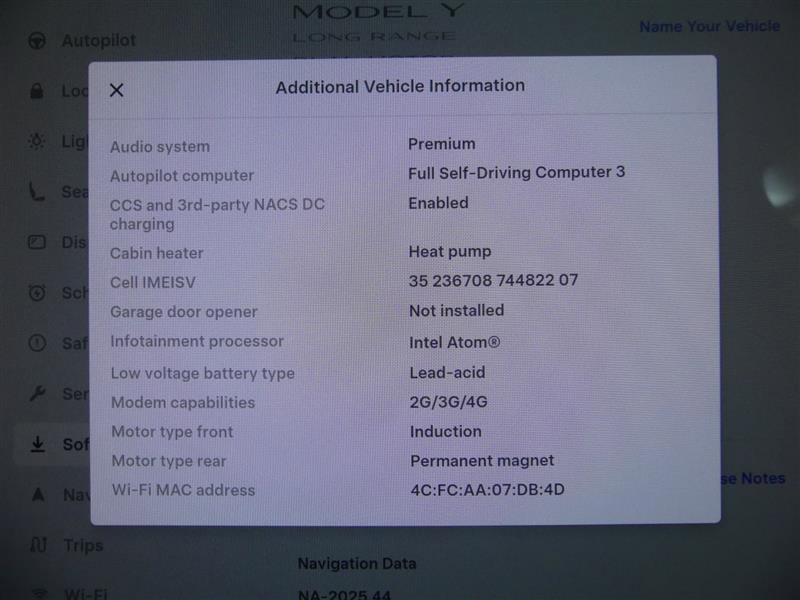Screen dimensions: 800x600
Task: Open the Lights bulb icon
Action: coord(36,142)
